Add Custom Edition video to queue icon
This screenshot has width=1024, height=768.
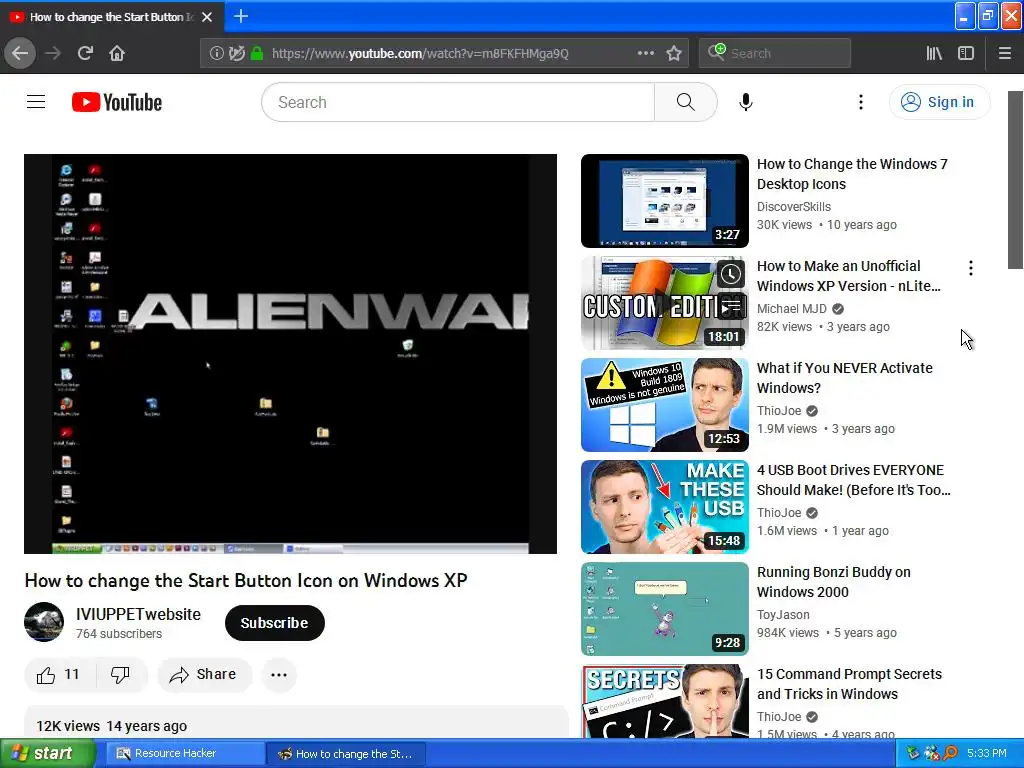(x=731, y=306)
